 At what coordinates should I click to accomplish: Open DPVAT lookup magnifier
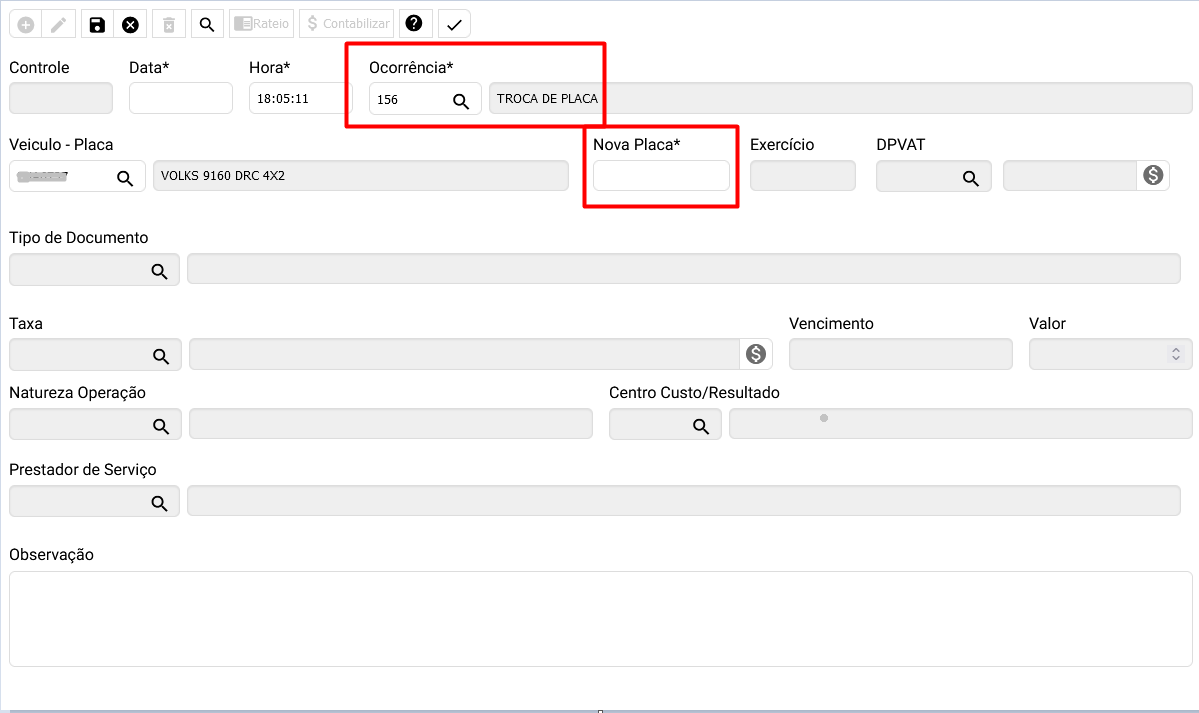tap(970, 177)
